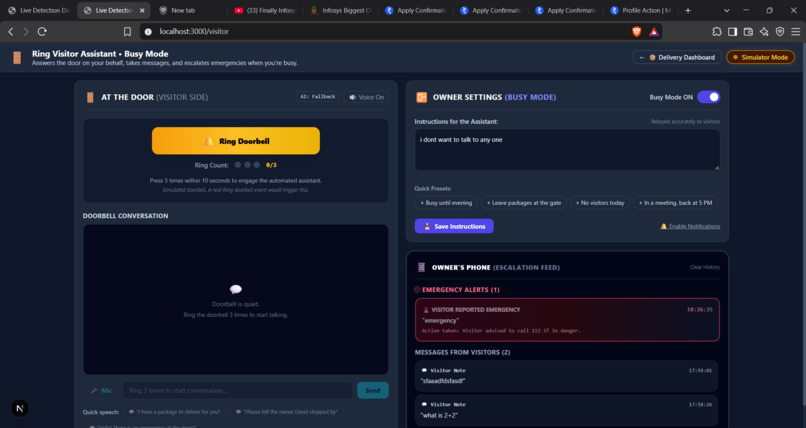Open the Finally Infosys YouTube tab
Image resolution: width=806 pixels, height=428 pixels.
pos(265,10)
